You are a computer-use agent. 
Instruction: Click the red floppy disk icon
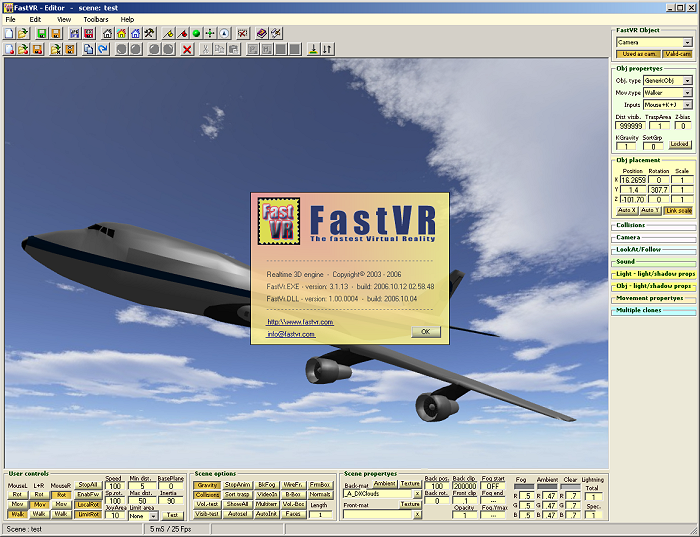(x=89, y=33)
